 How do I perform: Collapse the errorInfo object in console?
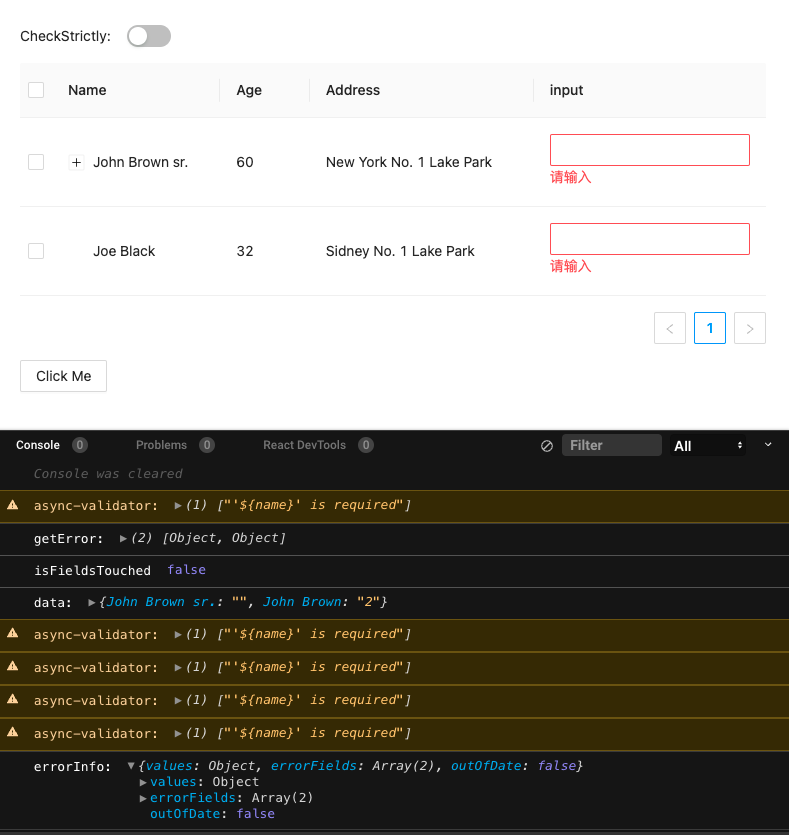(x=132, y=765)
